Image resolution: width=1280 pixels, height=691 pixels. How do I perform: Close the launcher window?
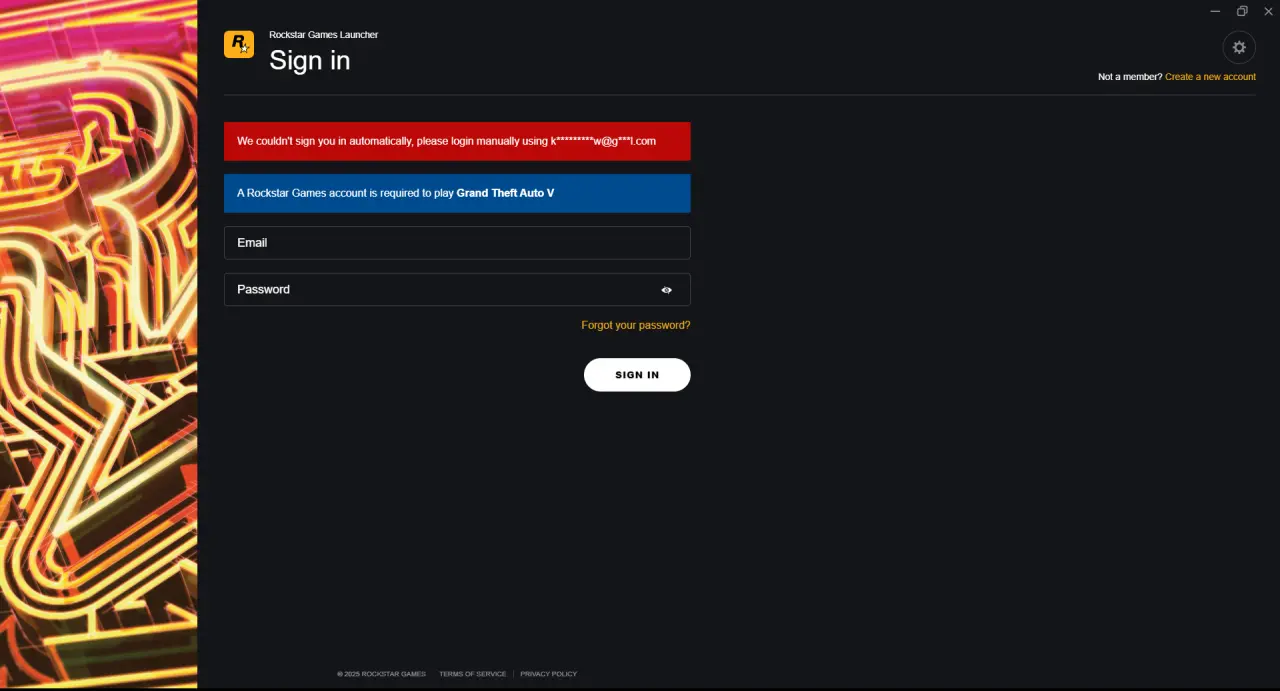click(x=1268, y=11)
